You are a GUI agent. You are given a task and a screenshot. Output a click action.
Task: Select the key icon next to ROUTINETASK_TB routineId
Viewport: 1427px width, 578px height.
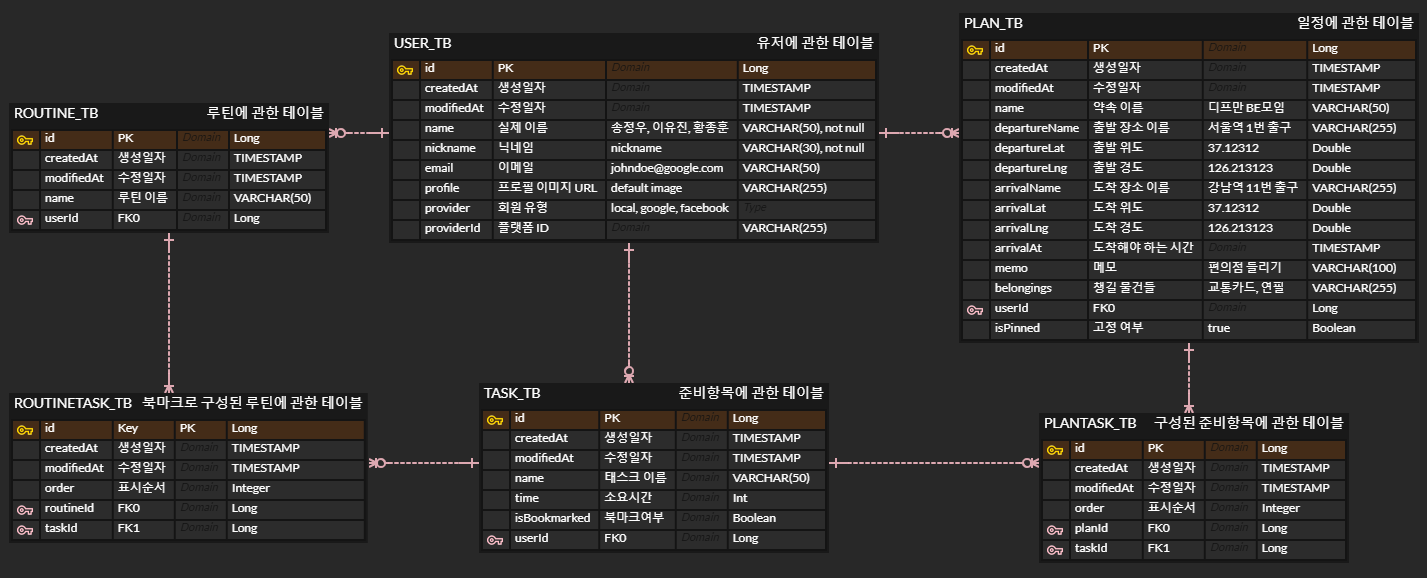pos(24,508)
